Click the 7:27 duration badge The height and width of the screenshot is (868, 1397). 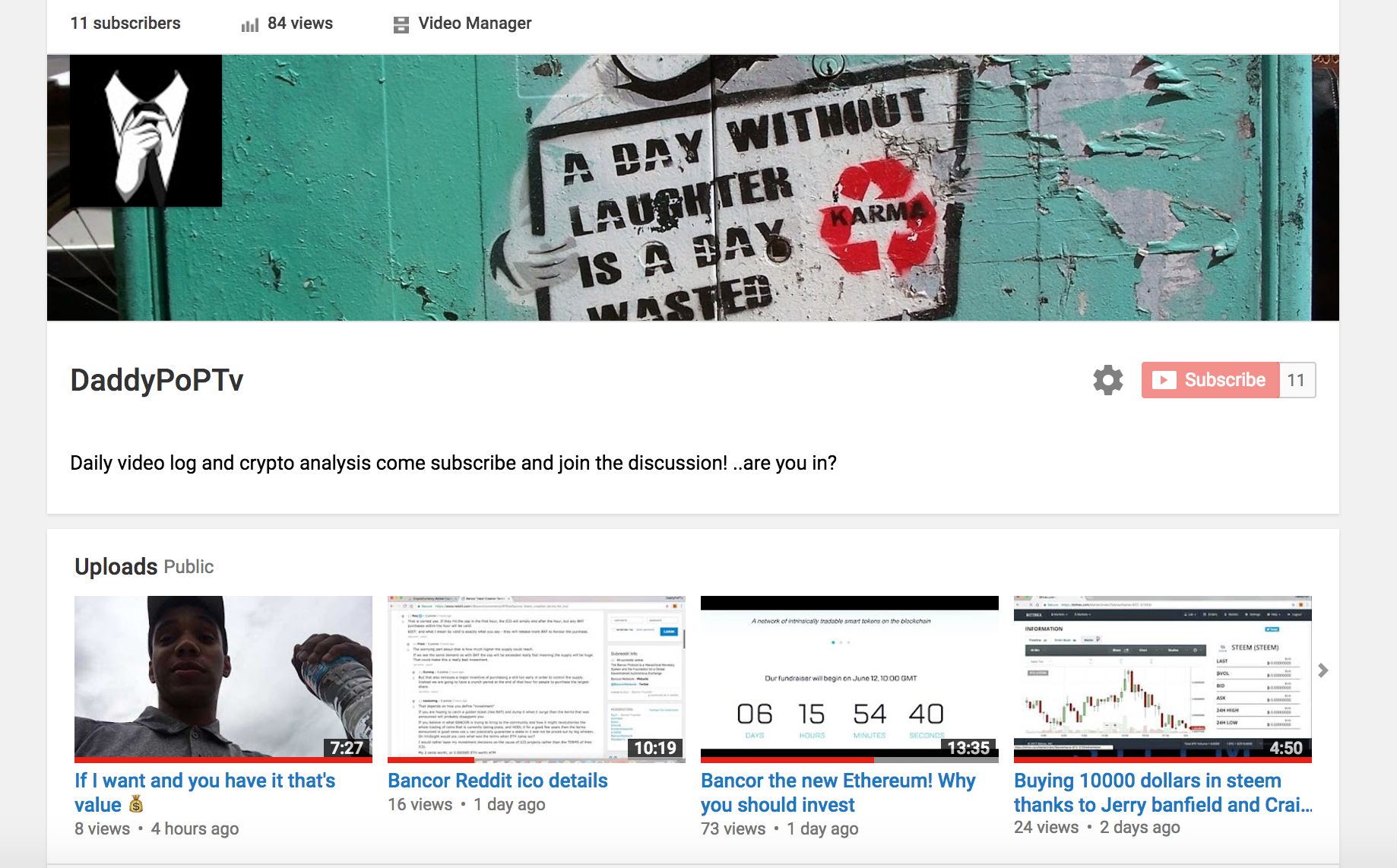coord(347,748)
